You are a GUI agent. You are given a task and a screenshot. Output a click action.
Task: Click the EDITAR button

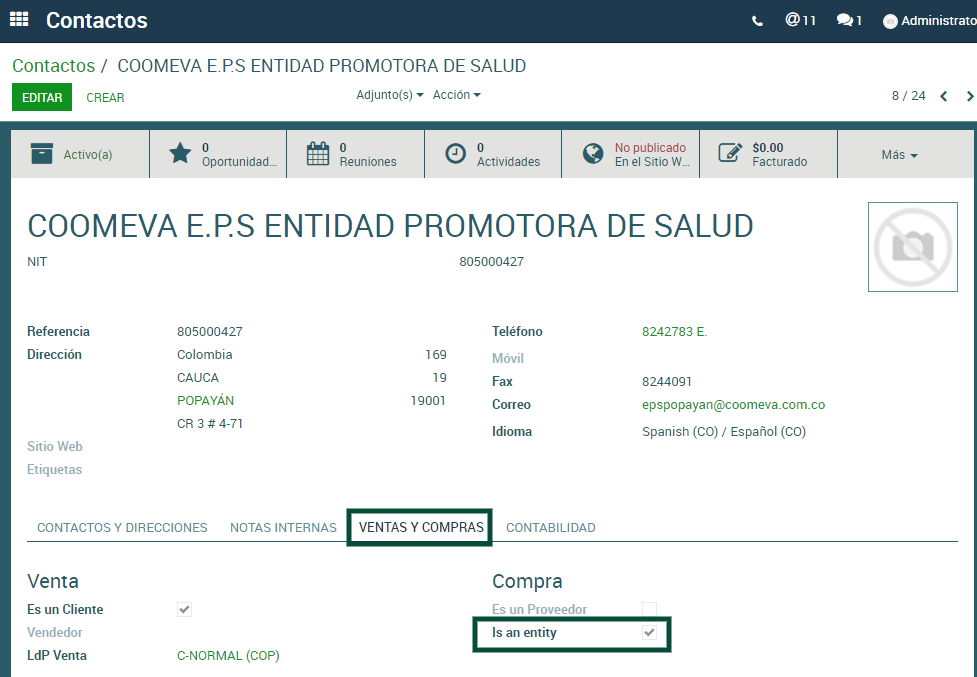[42, 97]
